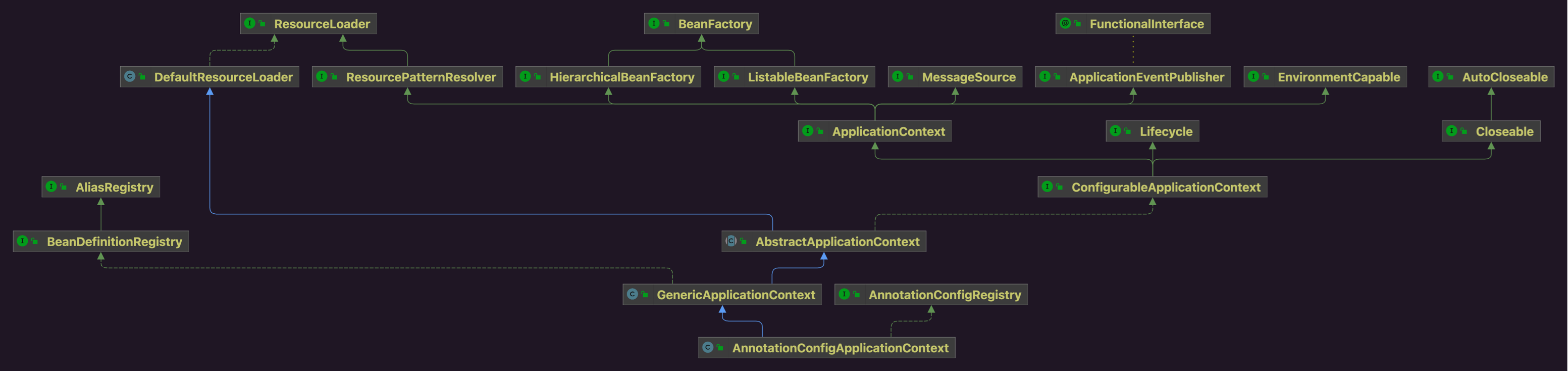The height and width of the screenshot is (371, 1568).
Task: Select the BeanDefinitionRegistry node label
Action: point(115,242)
